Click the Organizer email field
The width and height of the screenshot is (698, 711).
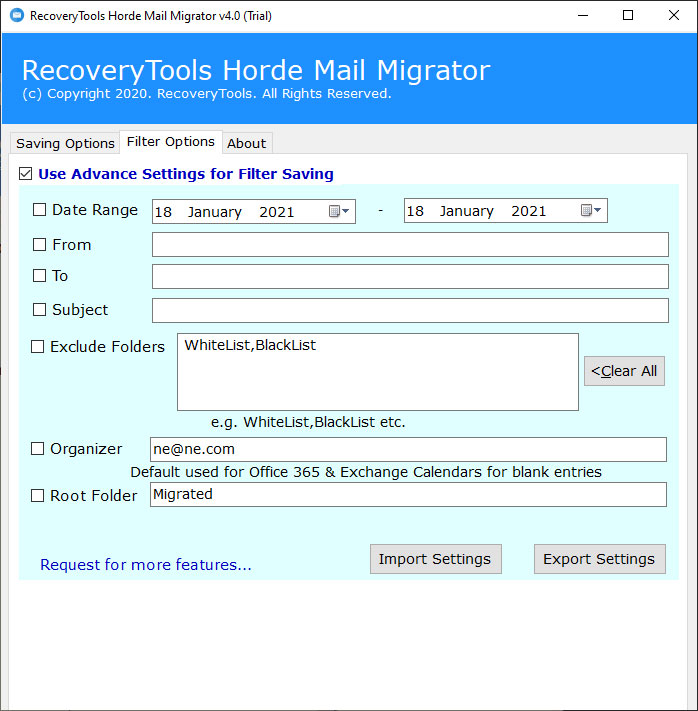[x=408, y=449]
